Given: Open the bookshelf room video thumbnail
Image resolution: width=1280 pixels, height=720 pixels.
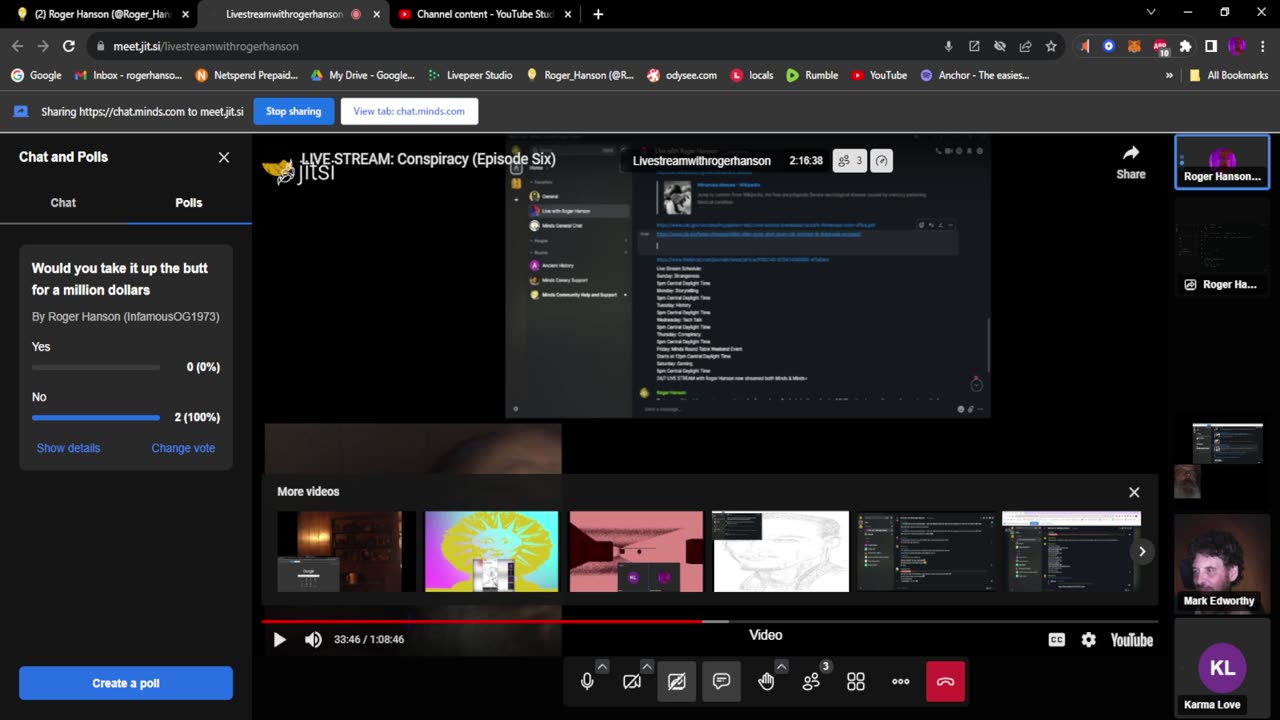Looking at the screenshot, I should click(346, 551).
